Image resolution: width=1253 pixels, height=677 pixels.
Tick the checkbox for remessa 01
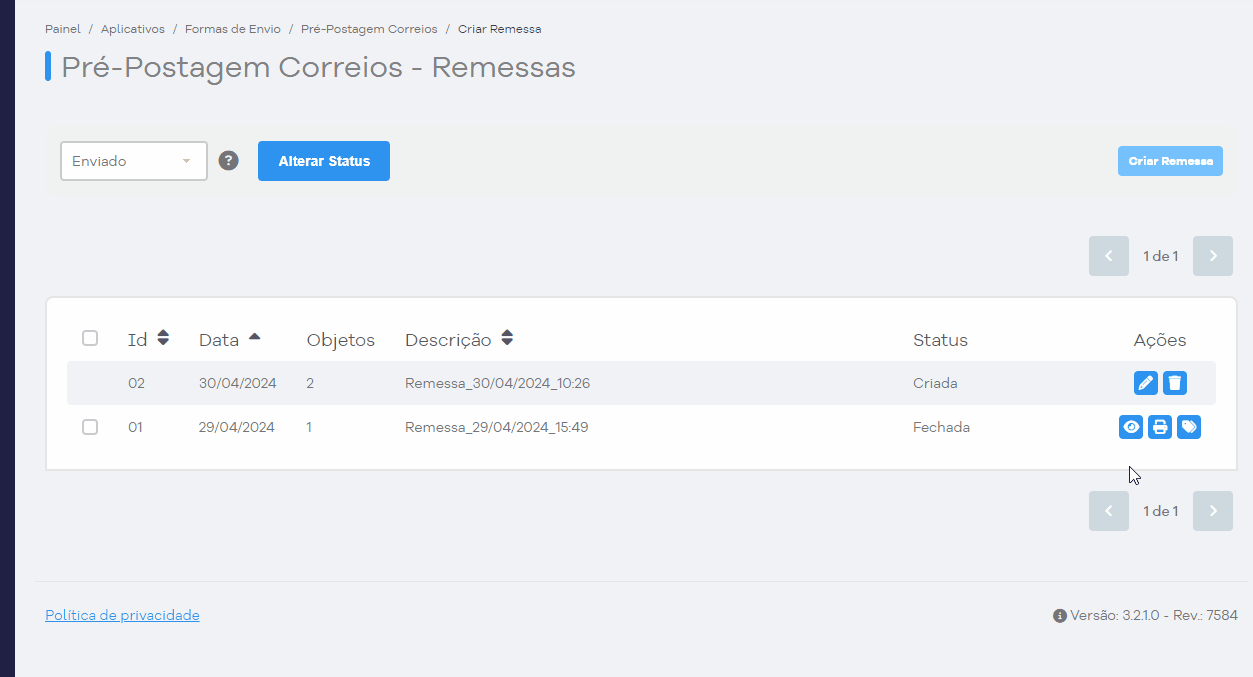(90, 427)
